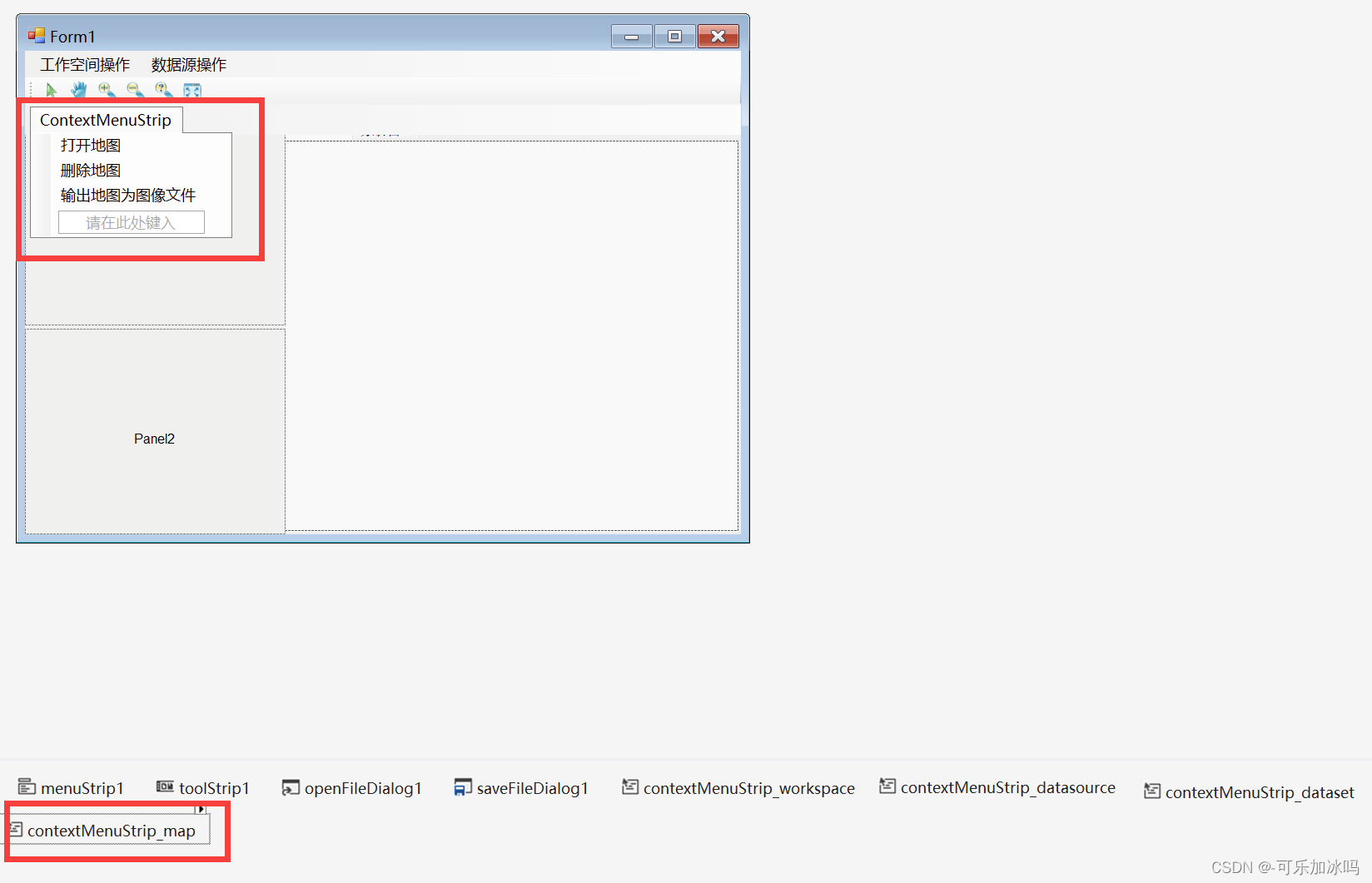Activate the zoom out magnifier tool

[x=135, y=89]
